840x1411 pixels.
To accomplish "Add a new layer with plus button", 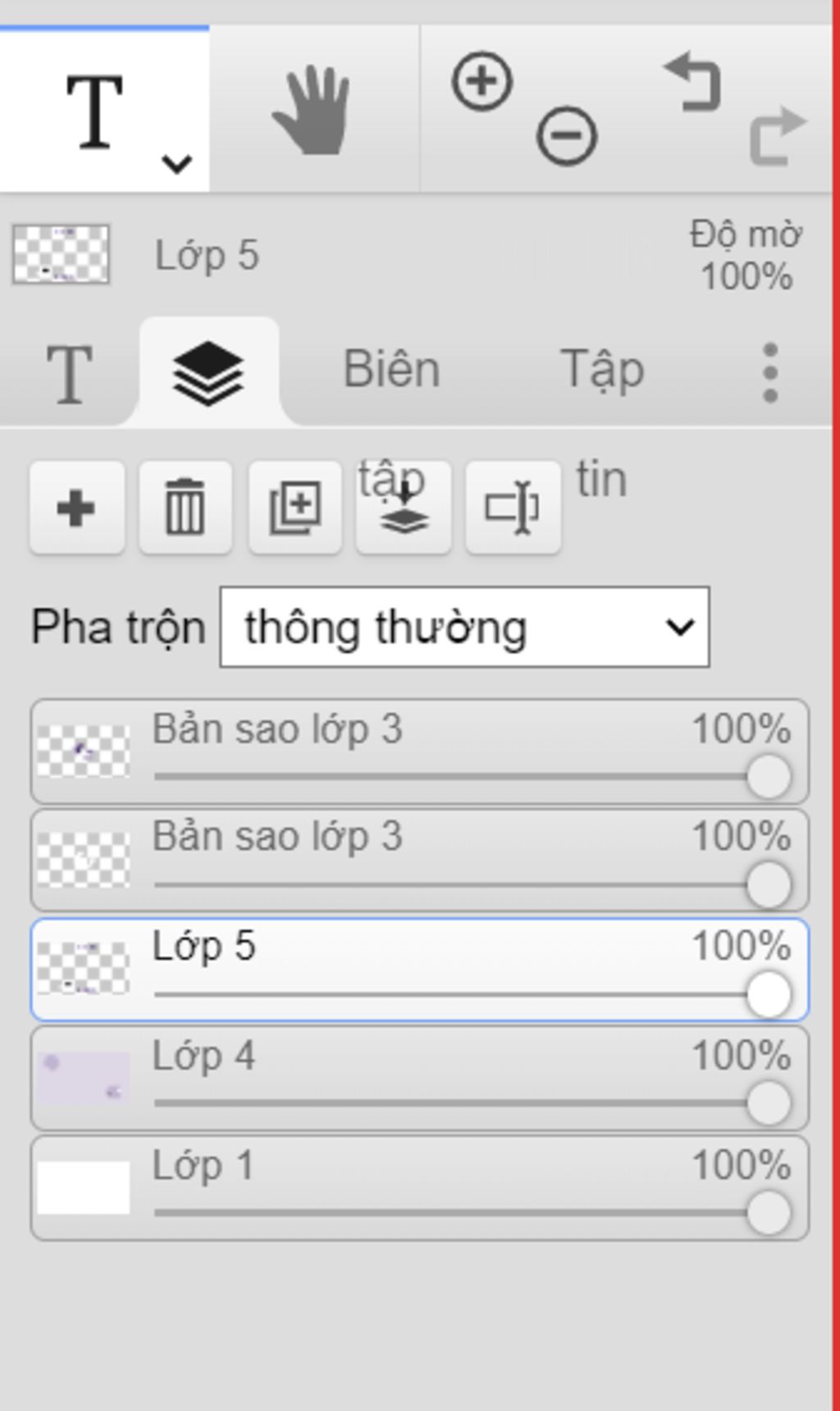I will coord(76,508).
